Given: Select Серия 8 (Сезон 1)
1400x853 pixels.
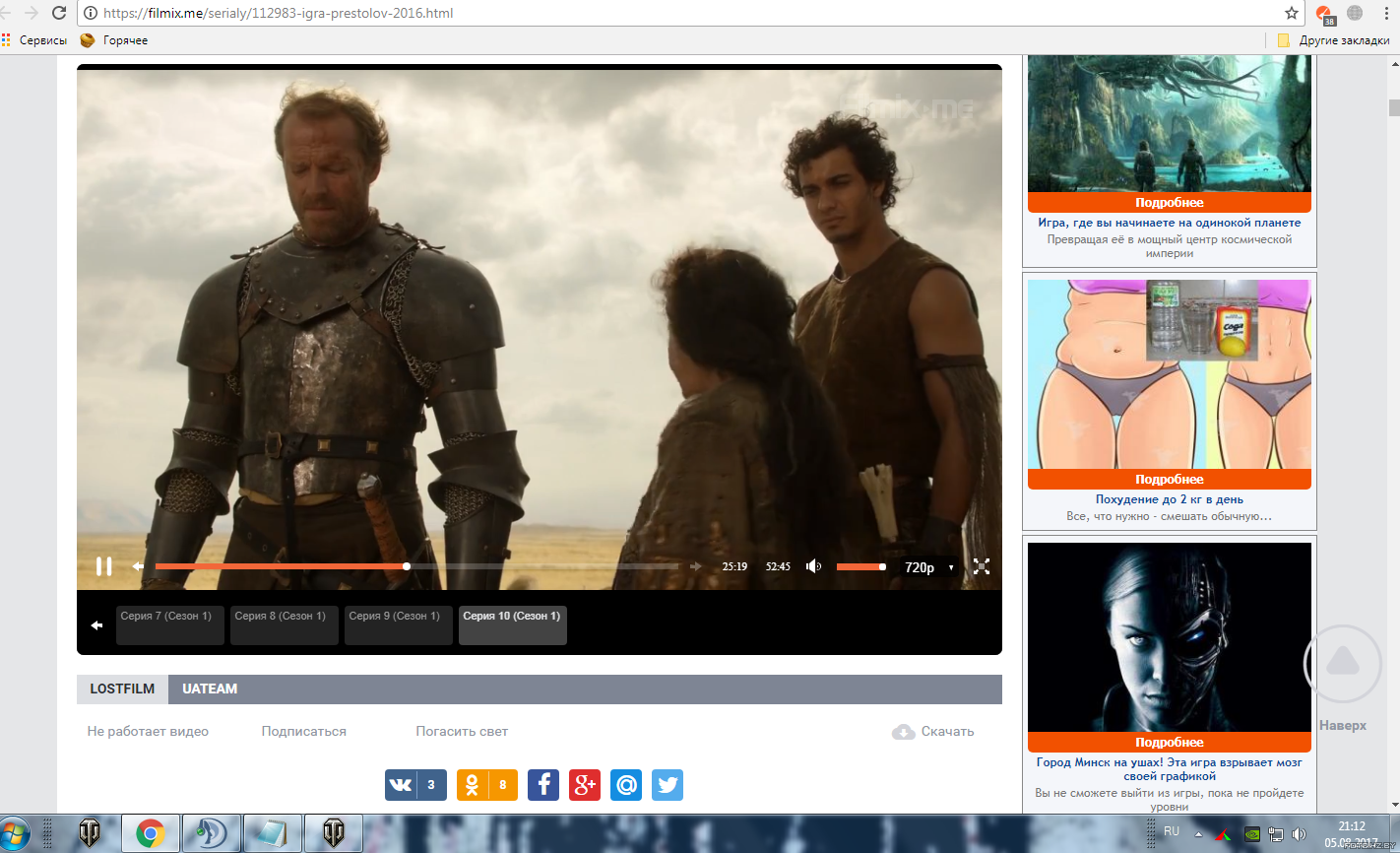Looking at the screenshot, I should 285,625.
